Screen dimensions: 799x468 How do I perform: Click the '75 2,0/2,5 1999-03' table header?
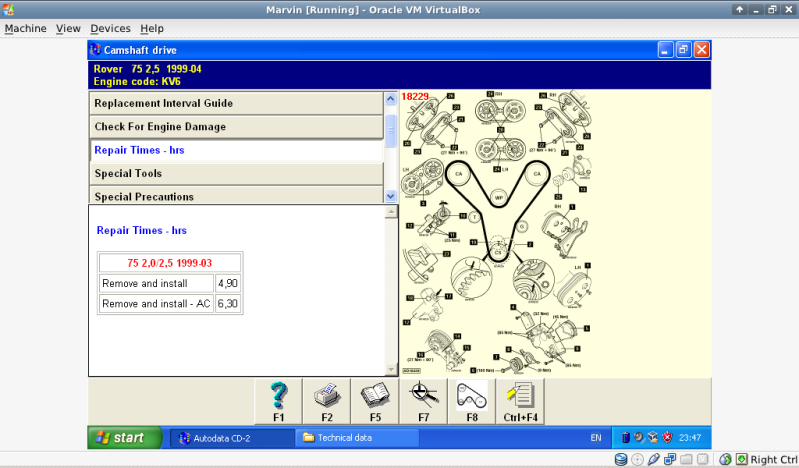point(170,263)
